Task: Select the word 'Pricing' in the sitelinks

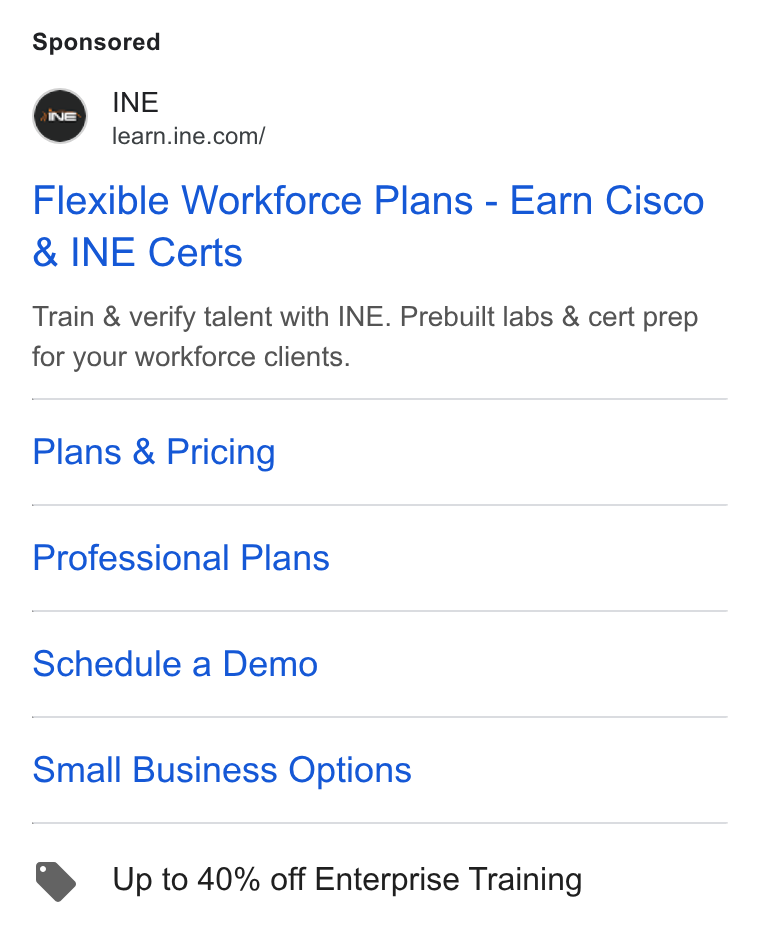Action: (221, 453)
